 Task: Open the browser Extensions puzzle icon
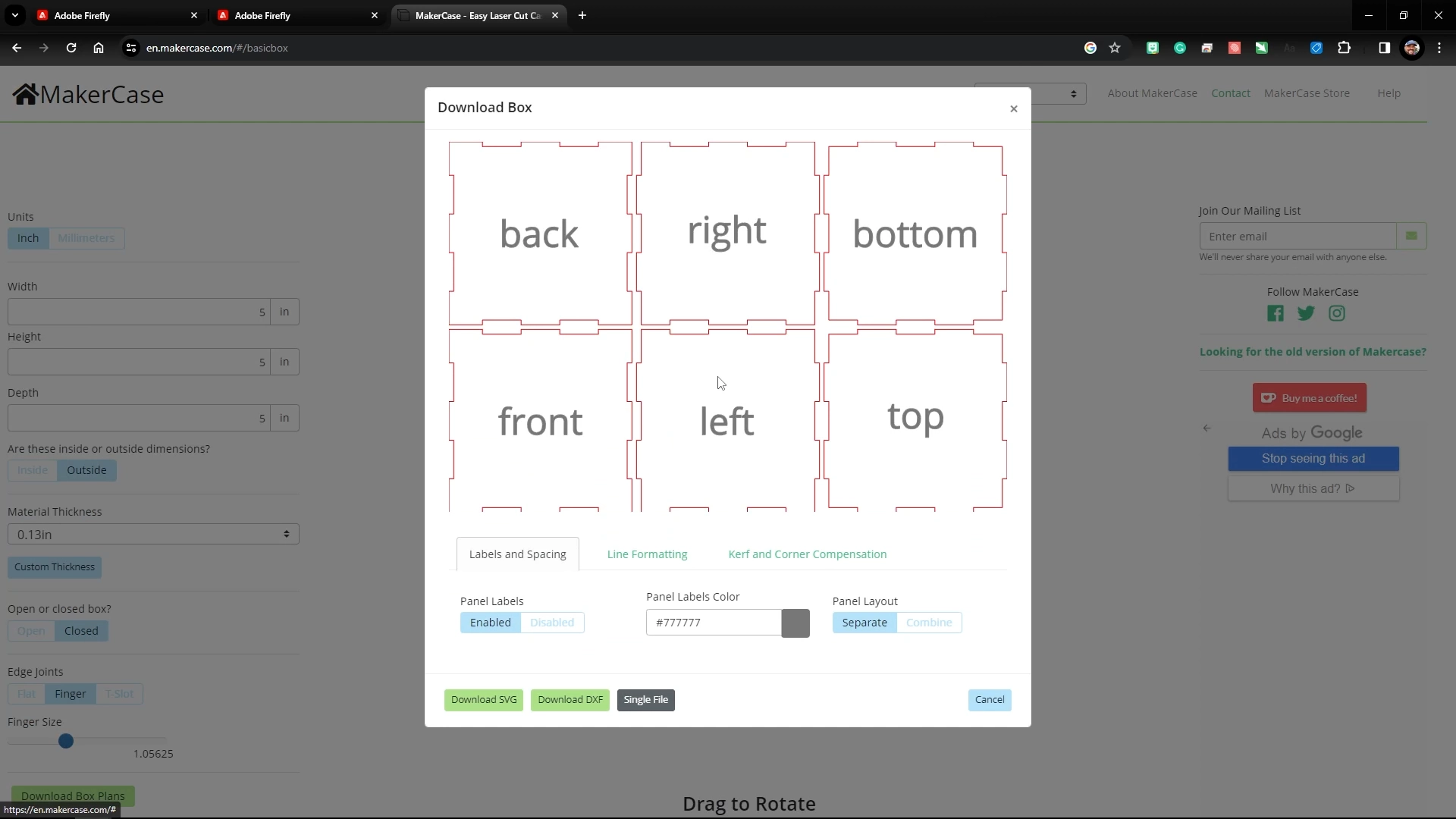(1344, 48)
